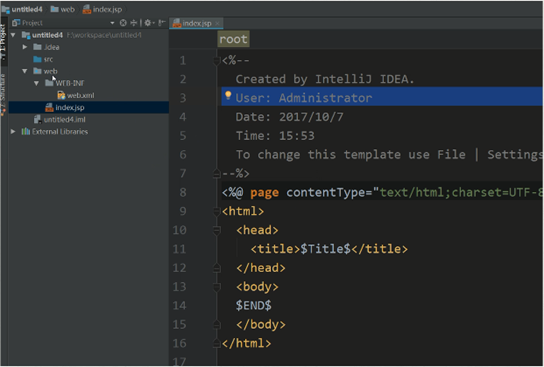This screenshot has height=367, width=544.
Task: Click untitled4 in the breadcrumb navigation bar
Action: click(27, 9)
